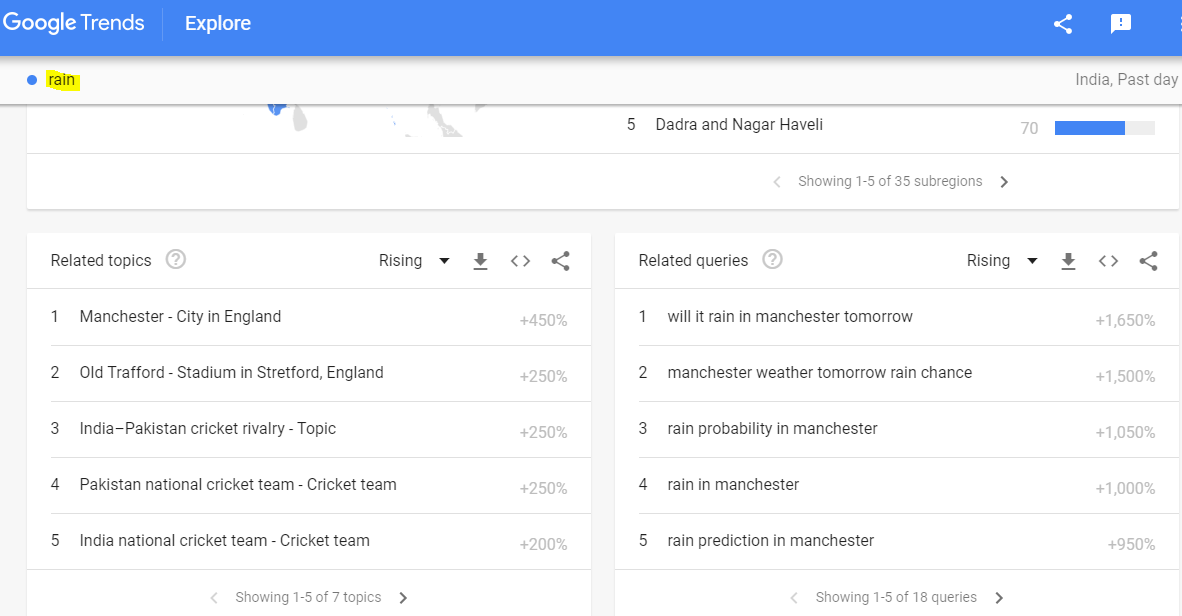
Task: Click the highlighted 'rain' search term
Action: (x=61, y=79)
